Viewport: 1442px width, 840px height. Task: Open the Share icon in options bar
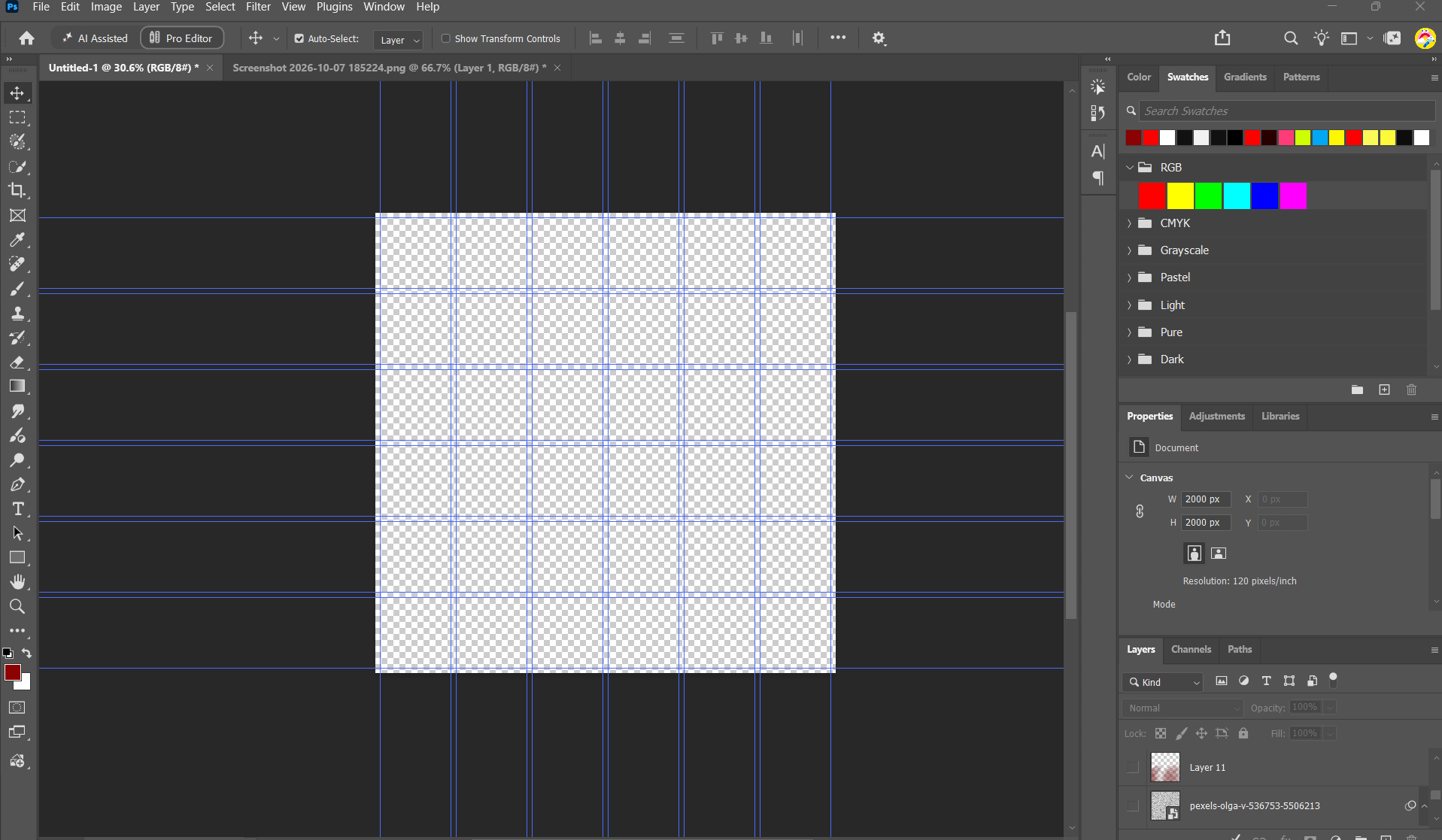(x=1222, y=38)
